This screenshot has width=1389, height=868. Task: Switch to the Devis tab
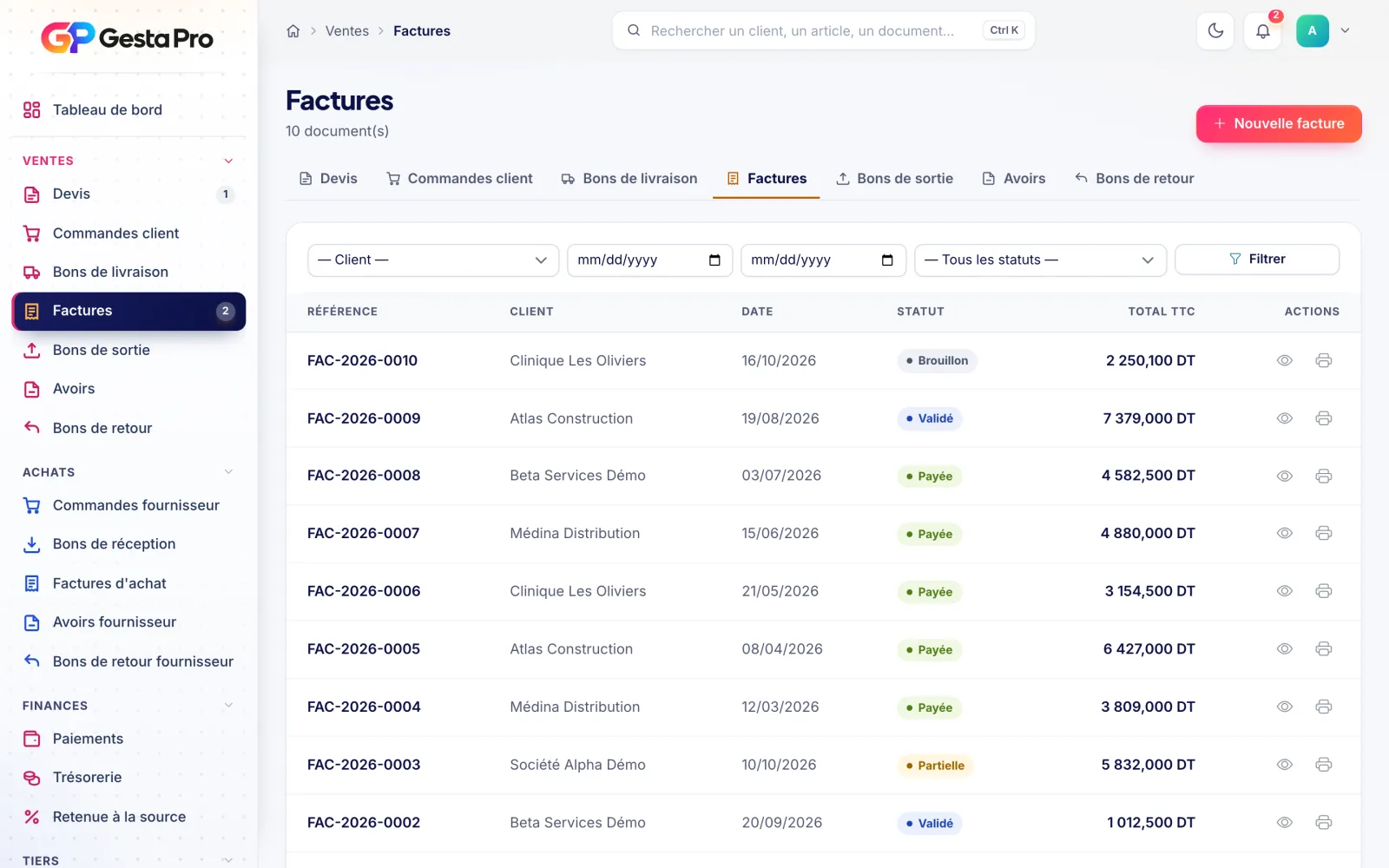point(328,179)
